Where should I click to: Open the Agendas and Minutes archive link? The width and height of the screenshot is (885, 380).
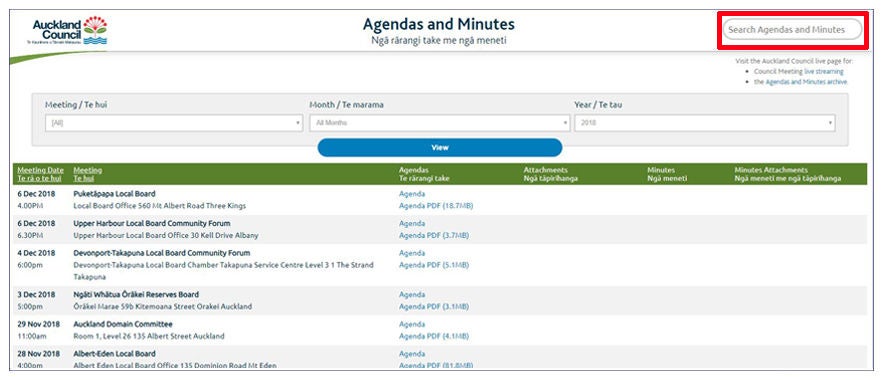[806, 82]
